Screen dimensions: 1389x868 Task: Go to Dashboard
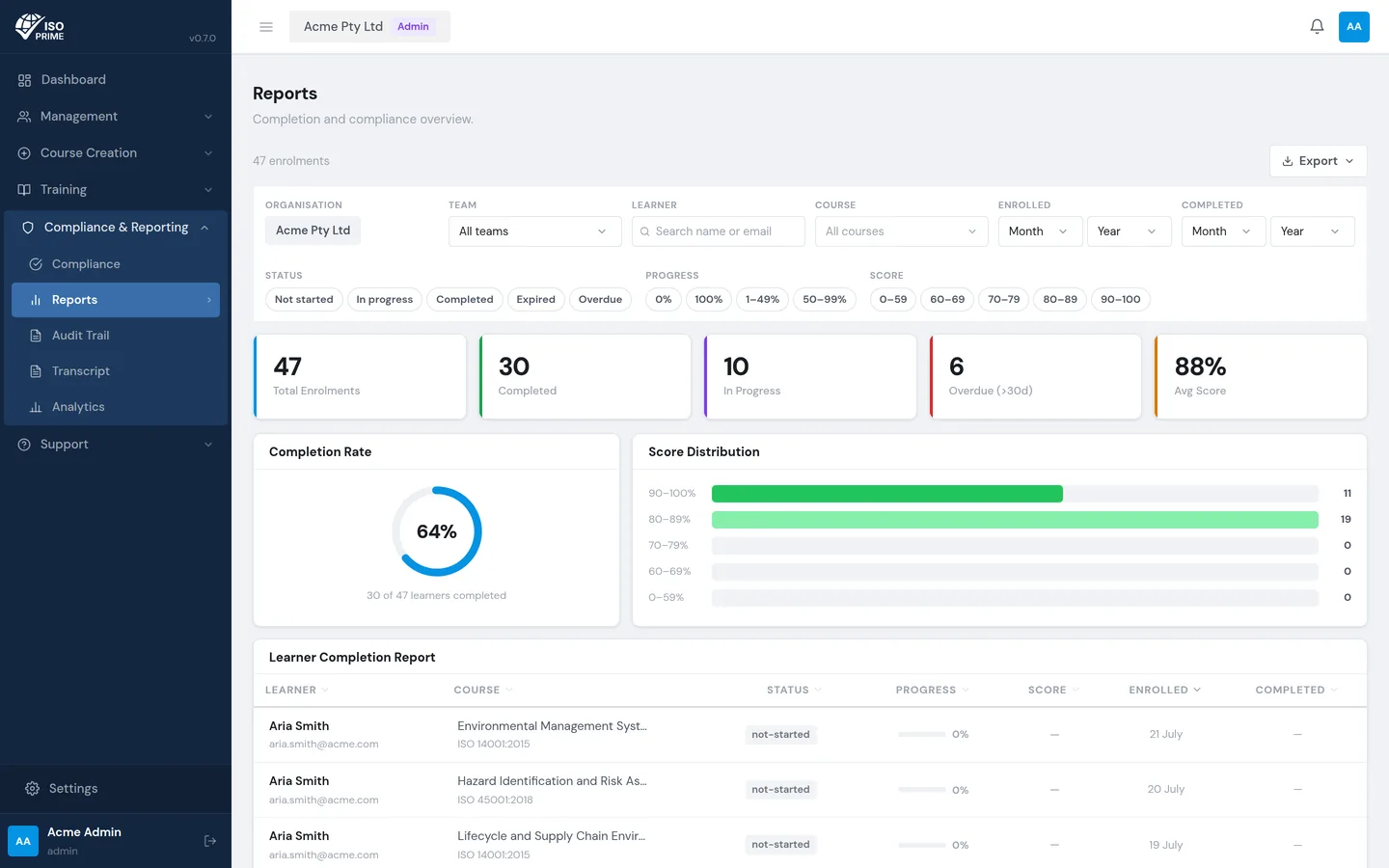[x=116, y=80]
